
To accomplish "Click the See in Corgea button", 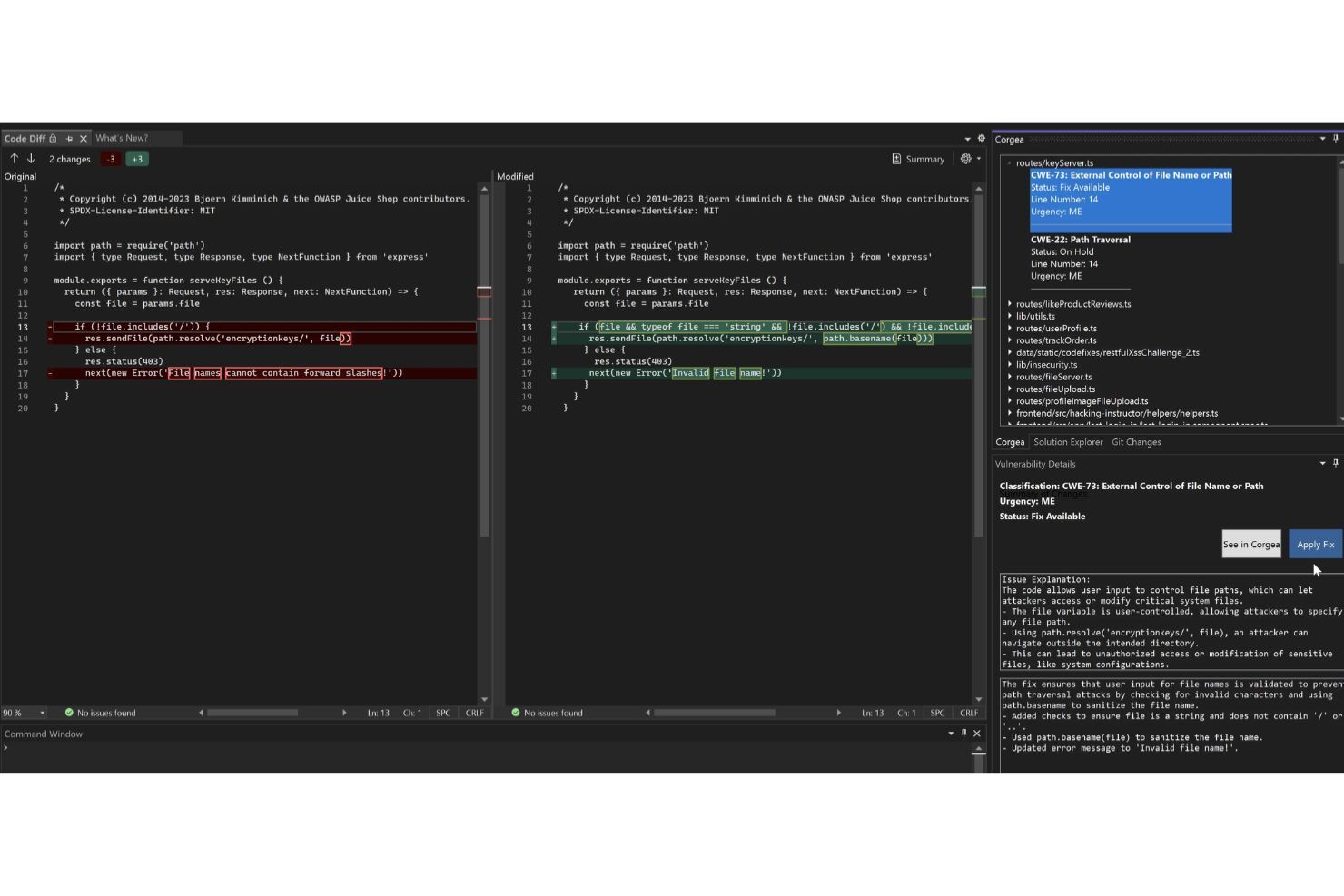I will tap(1250, 544).
